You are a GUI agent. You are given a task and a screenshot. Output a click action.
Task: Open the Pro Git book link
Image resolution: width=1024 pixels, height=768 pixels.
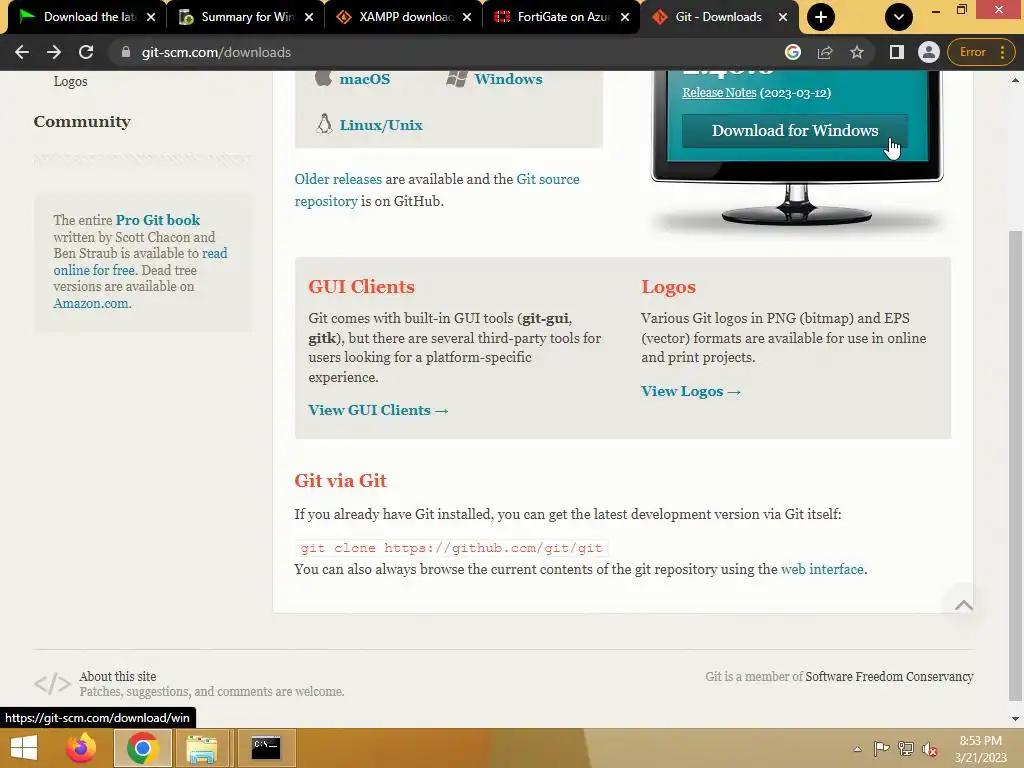pos(158,220)
